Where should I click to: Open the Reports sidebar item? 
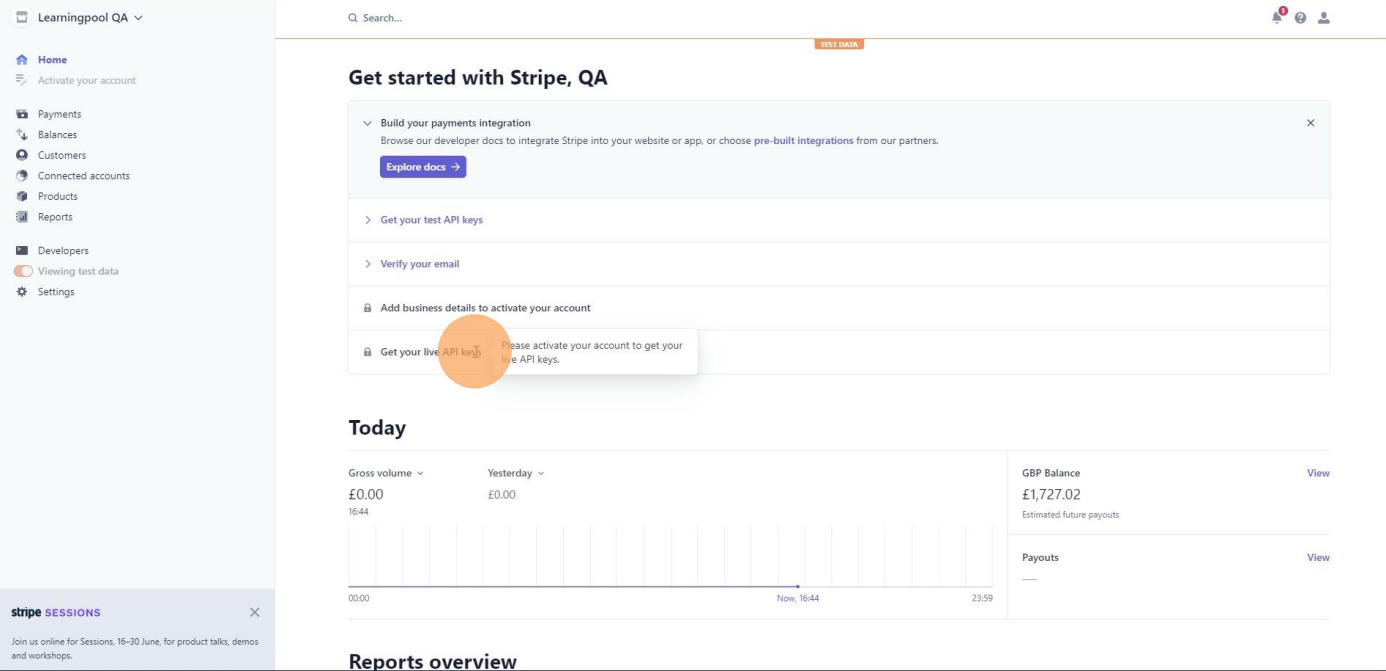[x=55, y=217]
